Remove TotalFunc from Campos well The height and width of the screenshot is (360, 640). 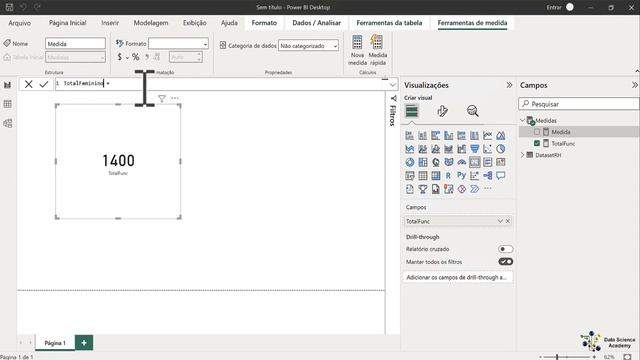tap(508, 221)
